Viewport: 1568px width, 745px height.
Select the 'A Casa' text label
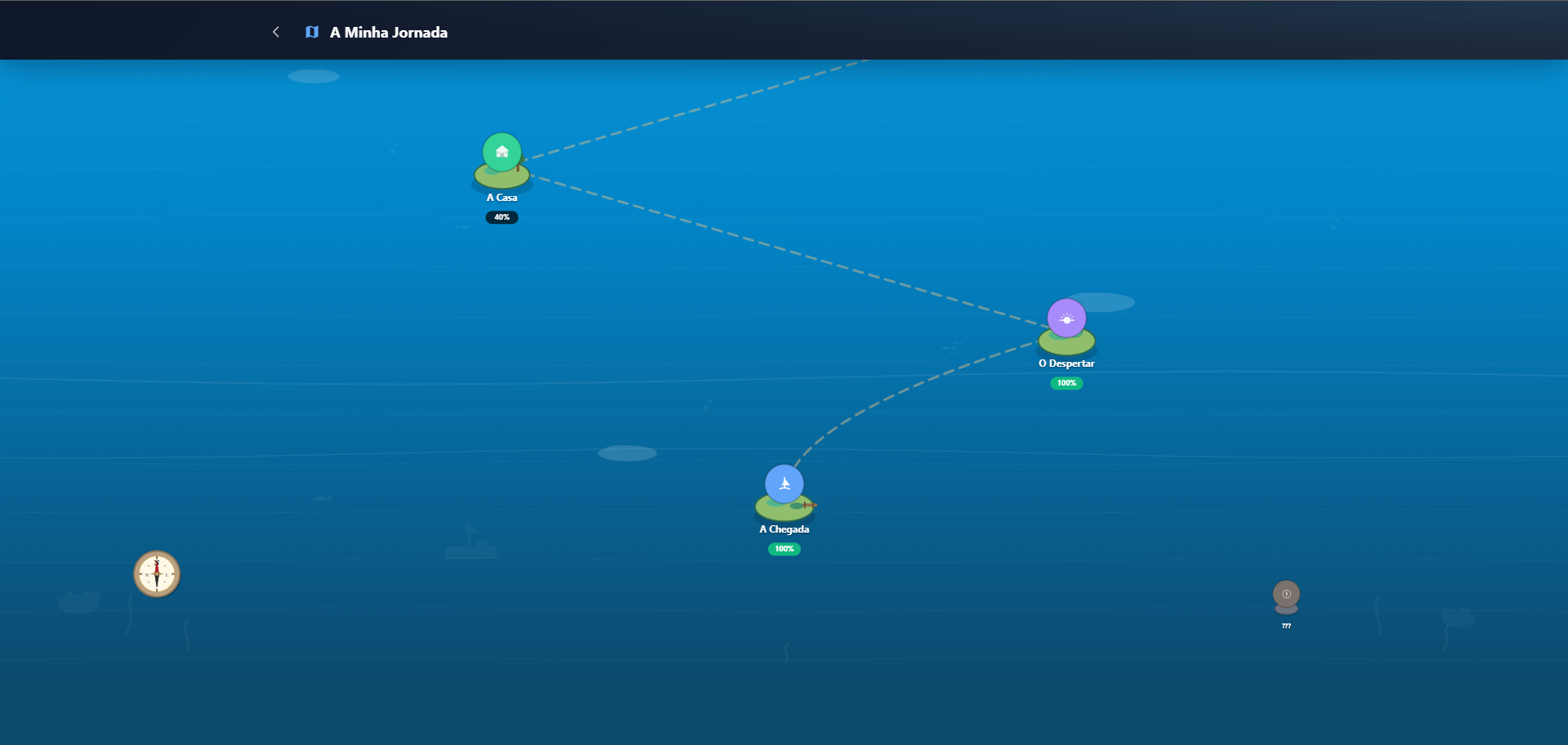(x=502, y=198)
